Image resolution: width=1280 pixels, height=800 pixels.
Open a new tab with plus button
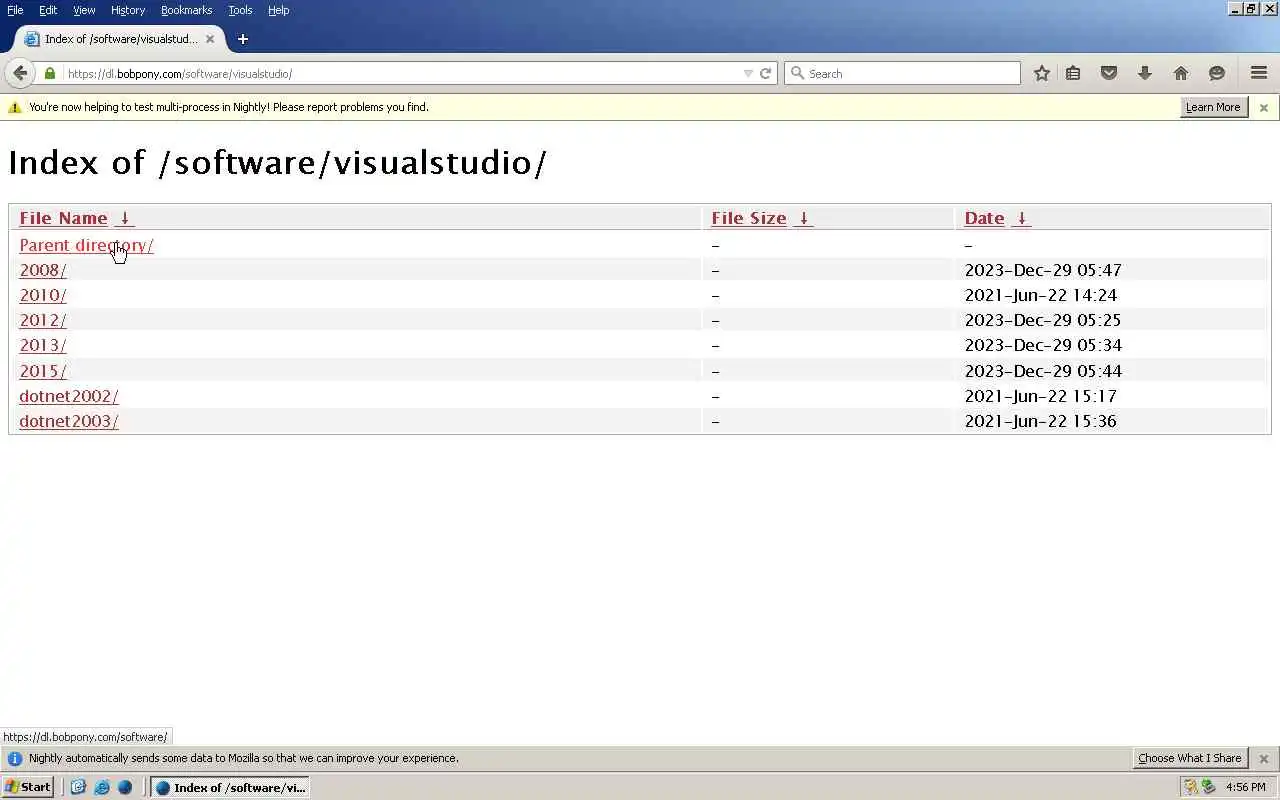242,39
